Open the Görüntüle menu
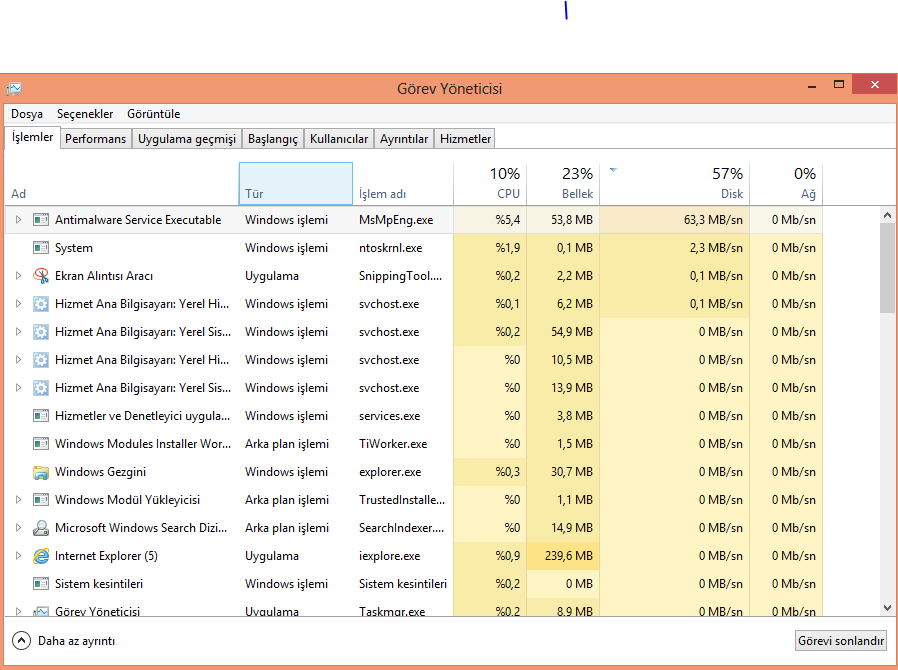The width and height of the screenshot is (898, 670). [x=153, y=114]
